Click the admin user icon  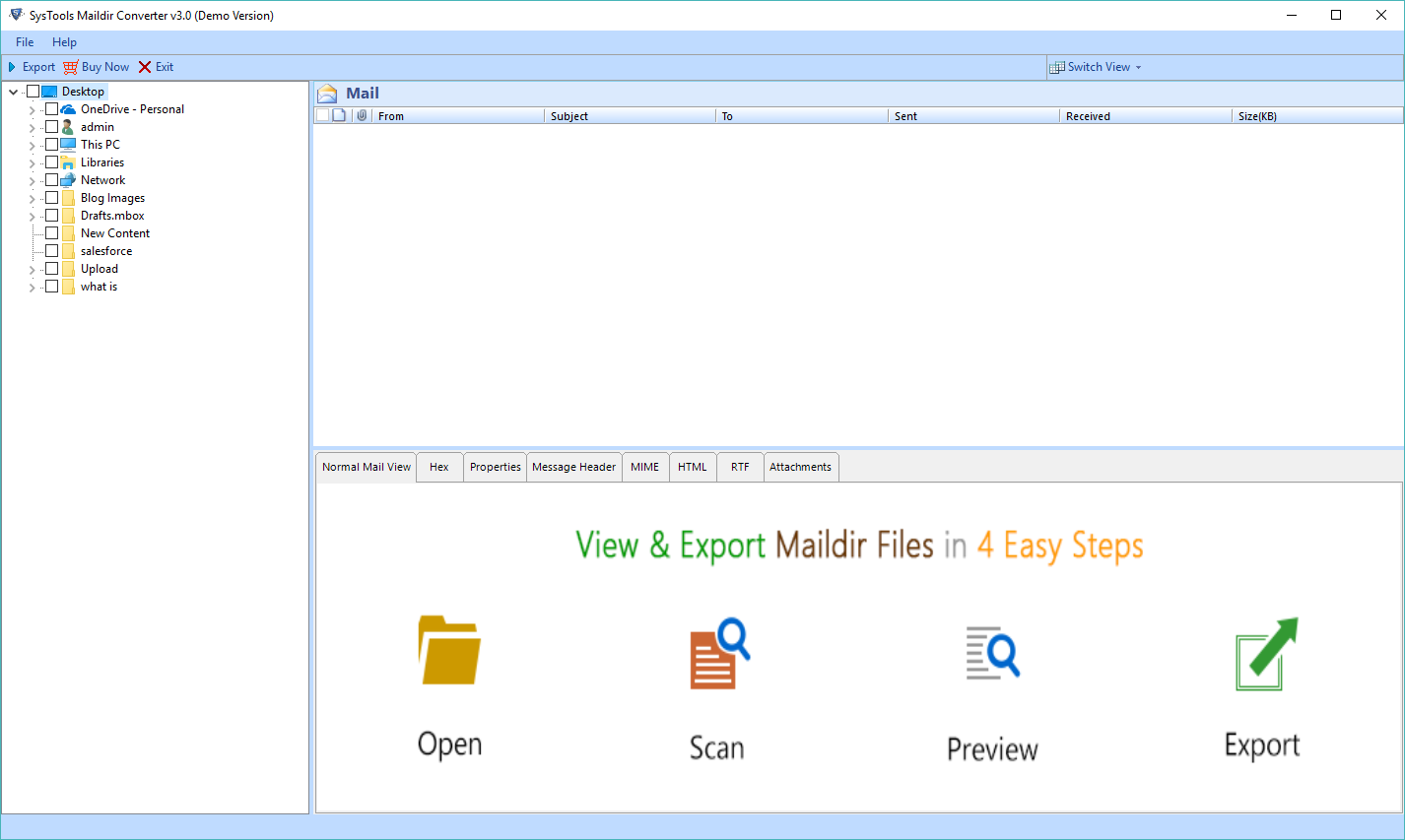click(x=68, y=127)
